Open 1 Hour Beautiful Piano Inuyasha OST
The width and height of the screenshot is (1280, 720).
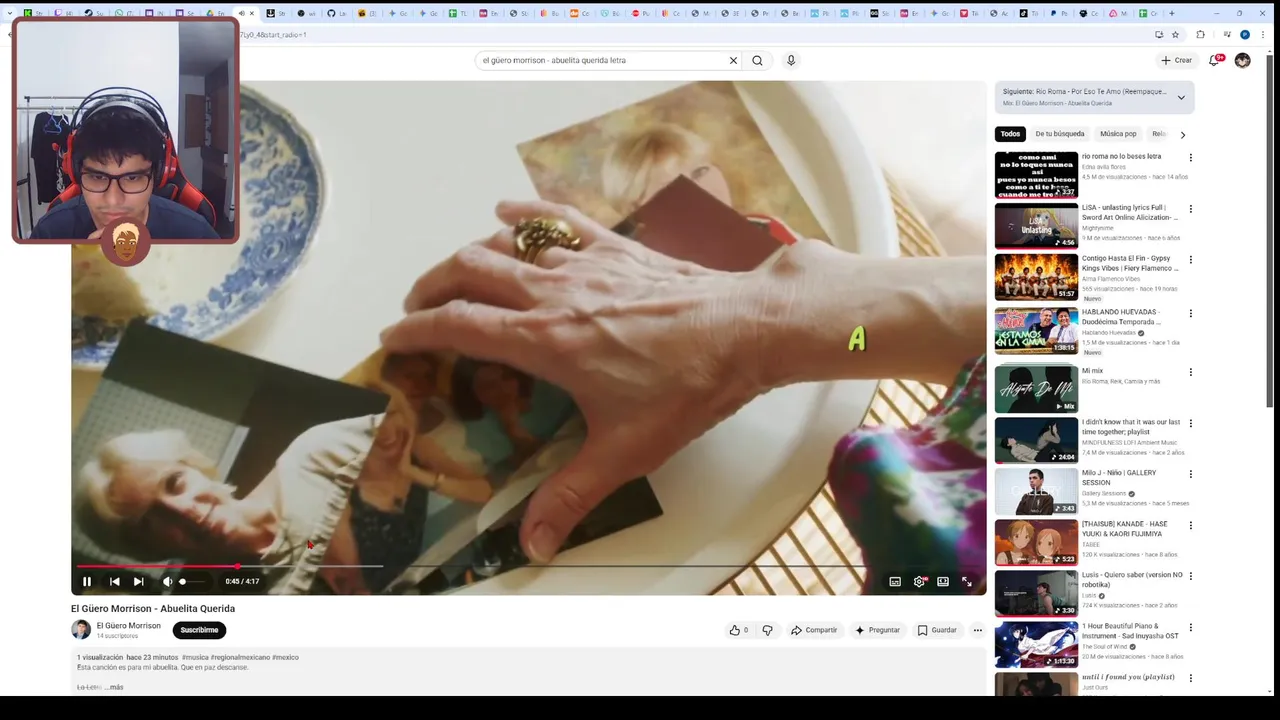(1036, 645)
